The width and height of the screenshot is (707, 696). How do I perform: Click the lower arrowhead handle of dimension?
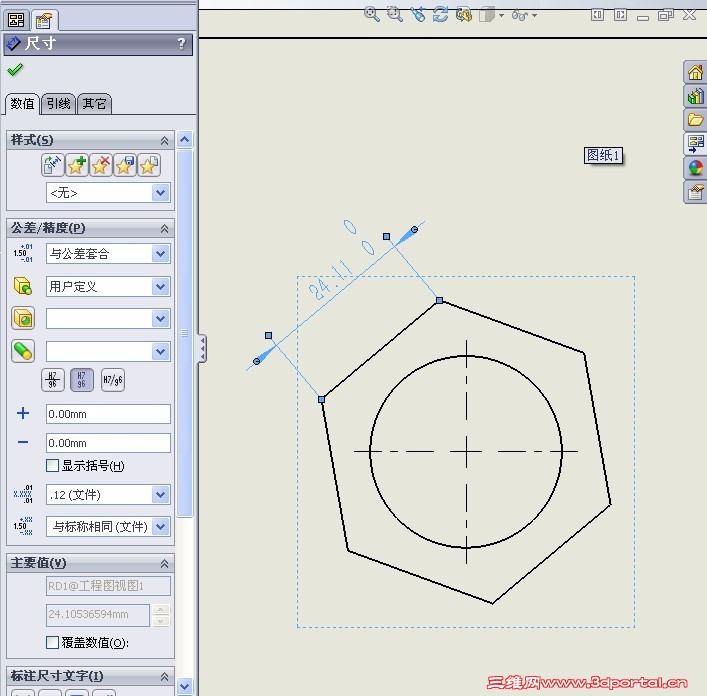(257, 362)
